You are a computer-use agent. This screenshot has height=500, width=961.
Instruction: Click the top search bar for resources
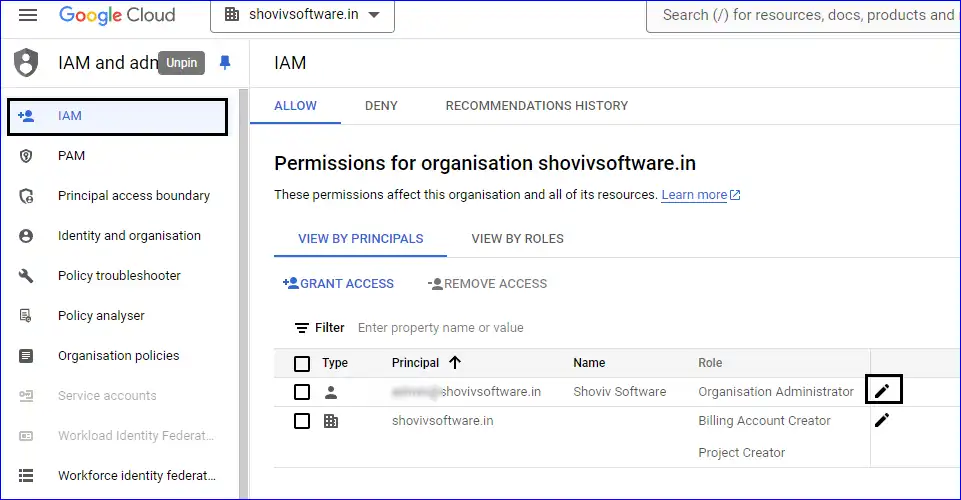pos(807,15)
